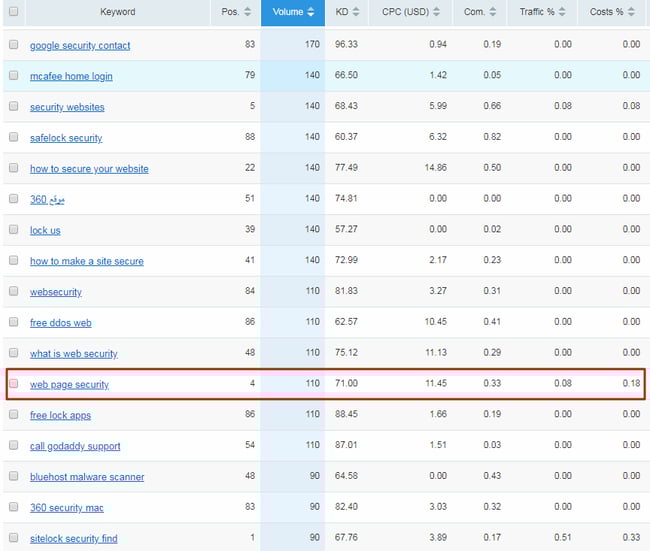Check the google security contact row
650x551 pixels.
pyautogui.click(x=14, y=44)
